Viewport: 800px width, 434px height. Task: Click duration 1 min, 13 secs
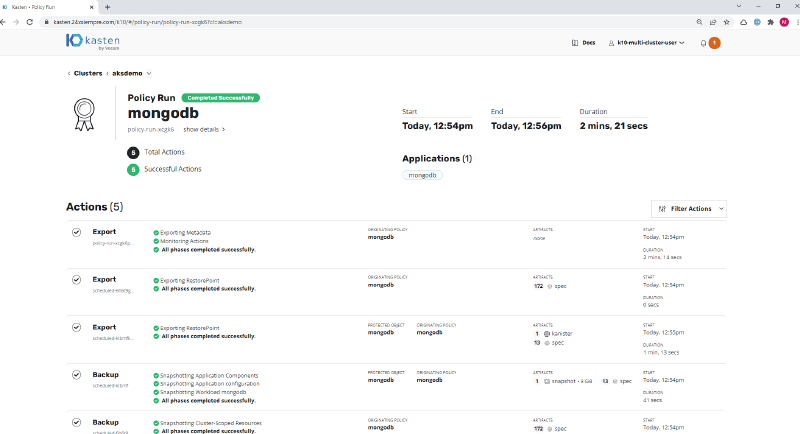pos(661,352)
